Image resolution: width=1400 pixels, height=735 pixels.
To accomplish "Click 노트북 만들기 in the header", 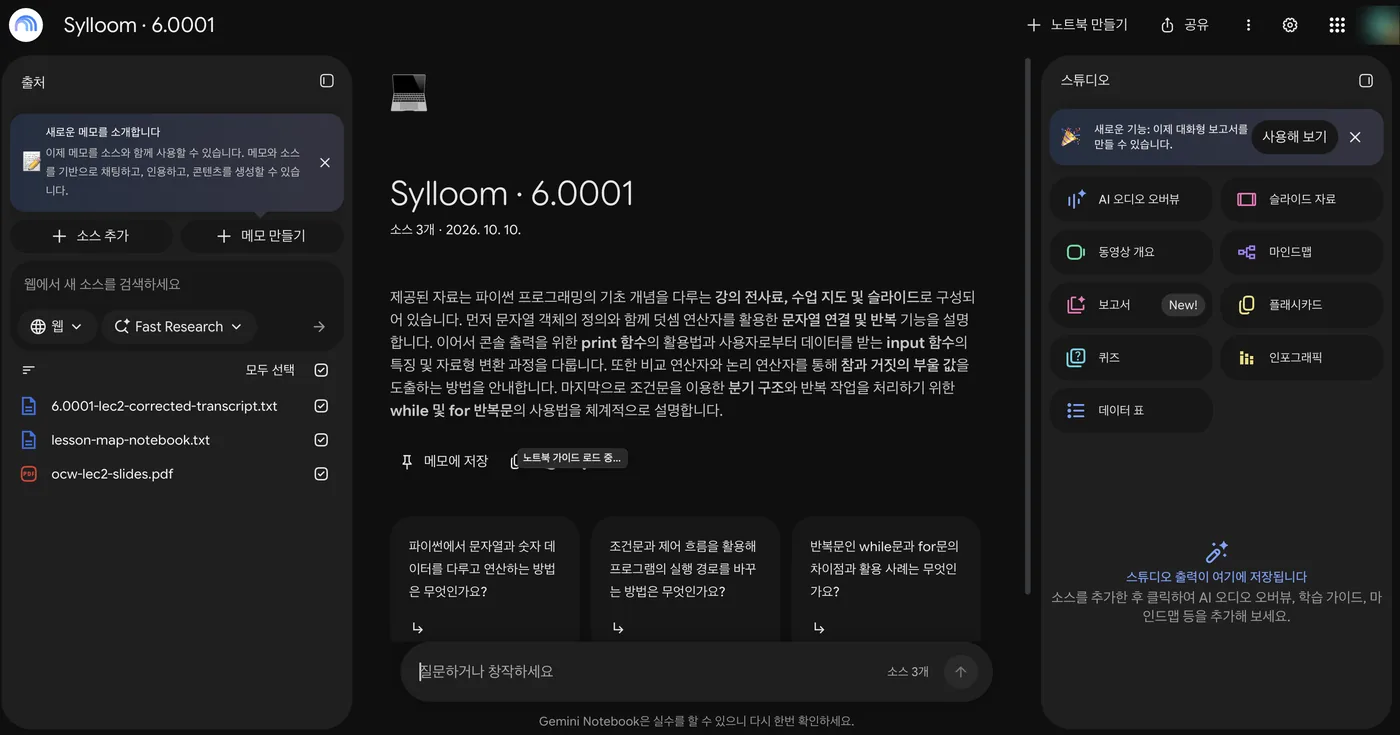I will pos(1077,25).
